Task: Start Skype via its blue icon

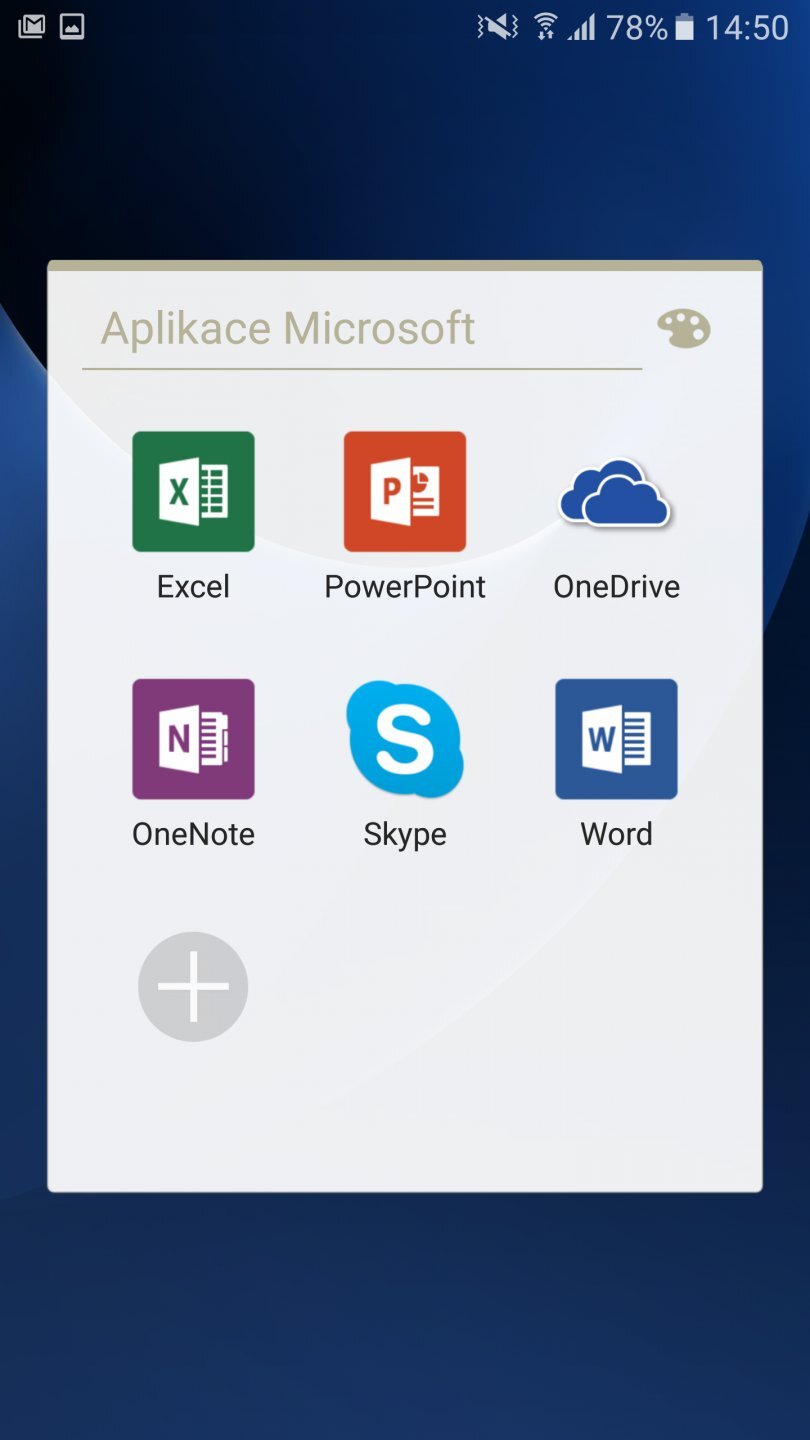Action: (x=405, y=739)
